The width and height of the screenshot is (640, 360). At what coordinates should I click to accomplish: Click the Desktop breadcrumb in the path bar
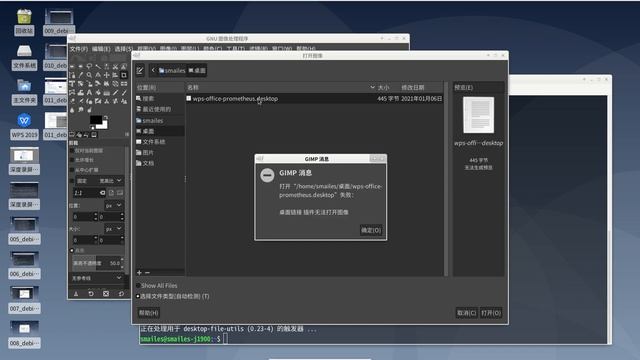click(197, 71)
